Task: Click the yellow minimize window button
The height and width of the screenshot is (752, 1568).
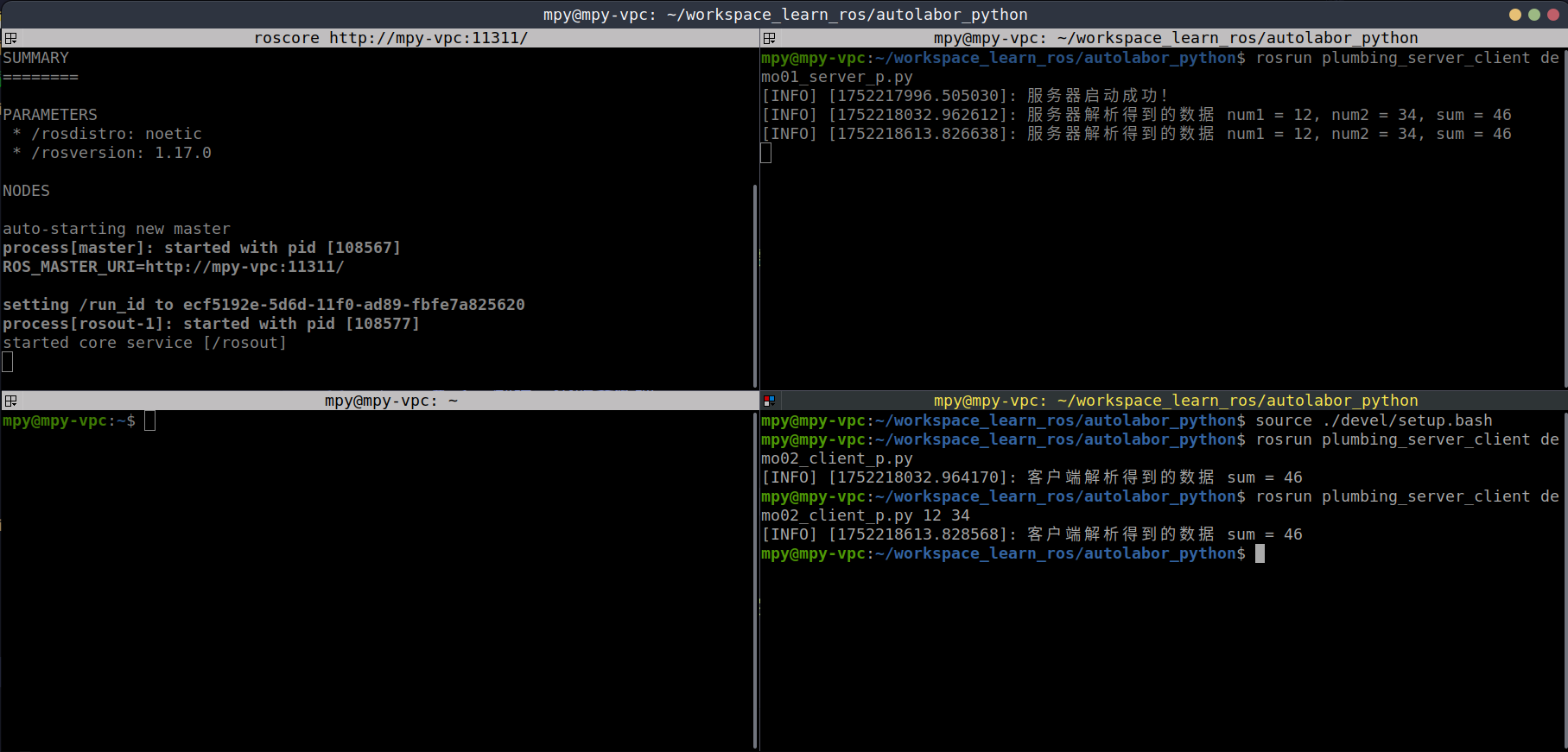Action: (x=1514, y=15)
